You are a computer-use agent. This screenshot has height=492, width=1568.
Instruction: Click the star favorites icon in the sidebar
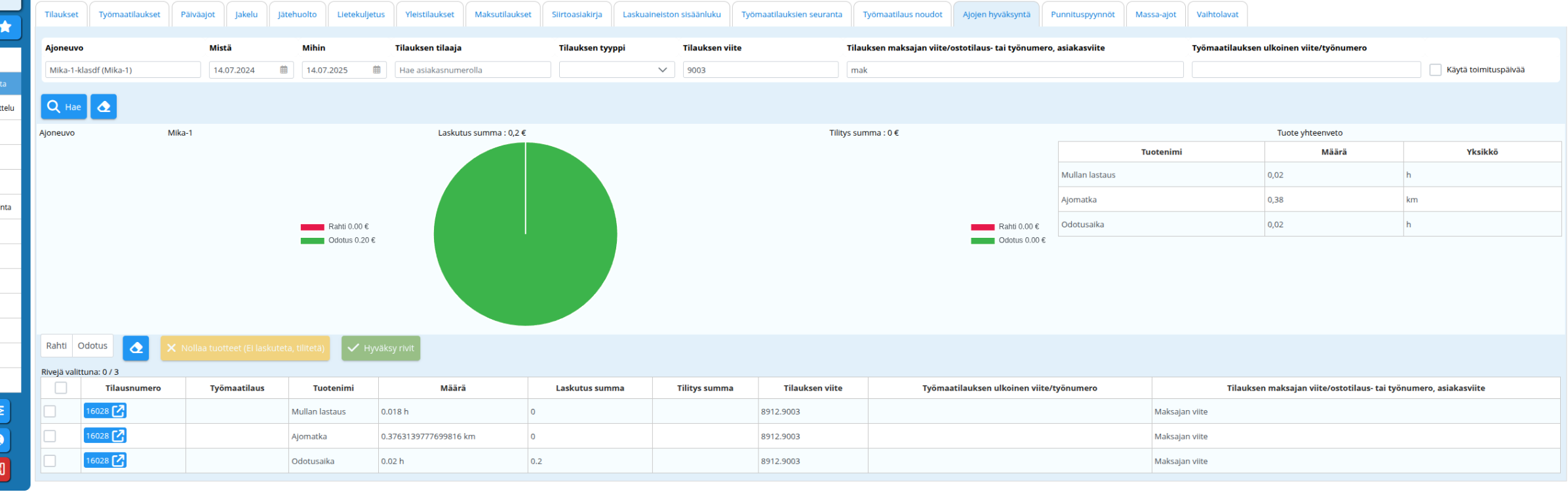(x=6, y=28)
